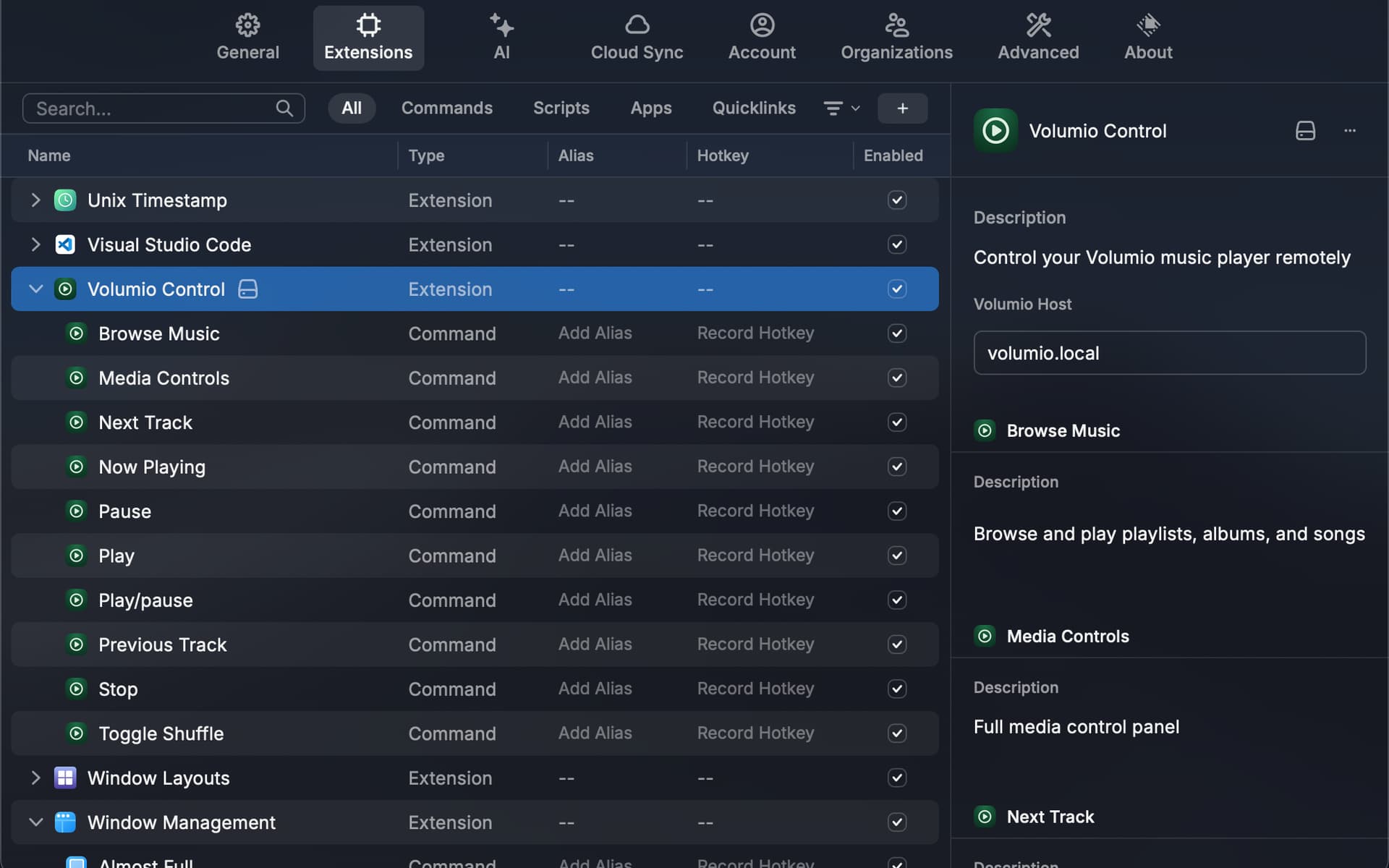This screenshot has width=1389, height=868.
Task: Switch to the Commands filter tab
Action: (447, 109)
